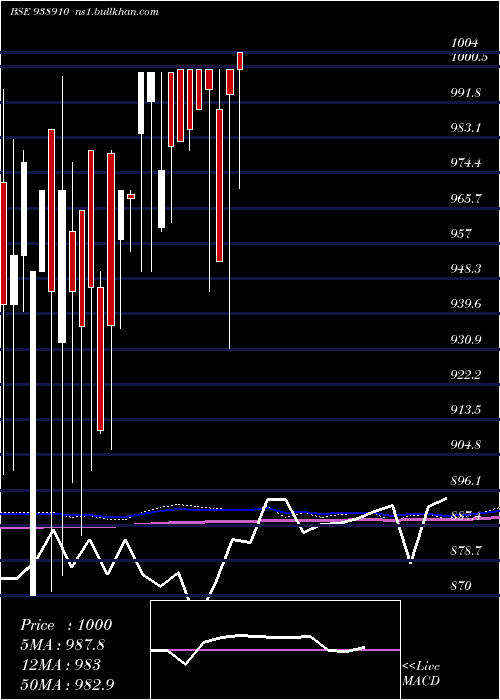This screenshot has width=500, height=700.
Task: Select the 939.6 axis value
Action: pos(466,304)
